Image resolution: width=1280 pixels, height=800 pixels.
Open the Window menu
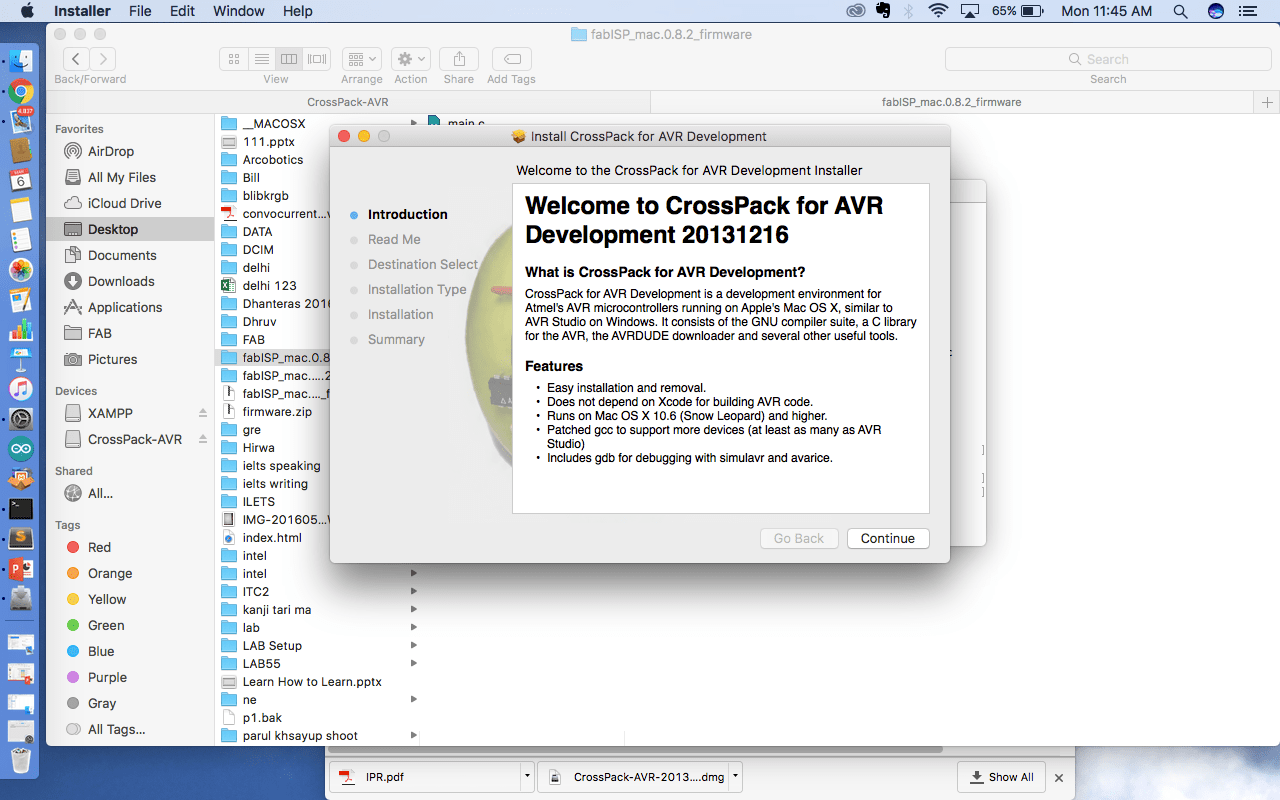(x=239, y=11)
